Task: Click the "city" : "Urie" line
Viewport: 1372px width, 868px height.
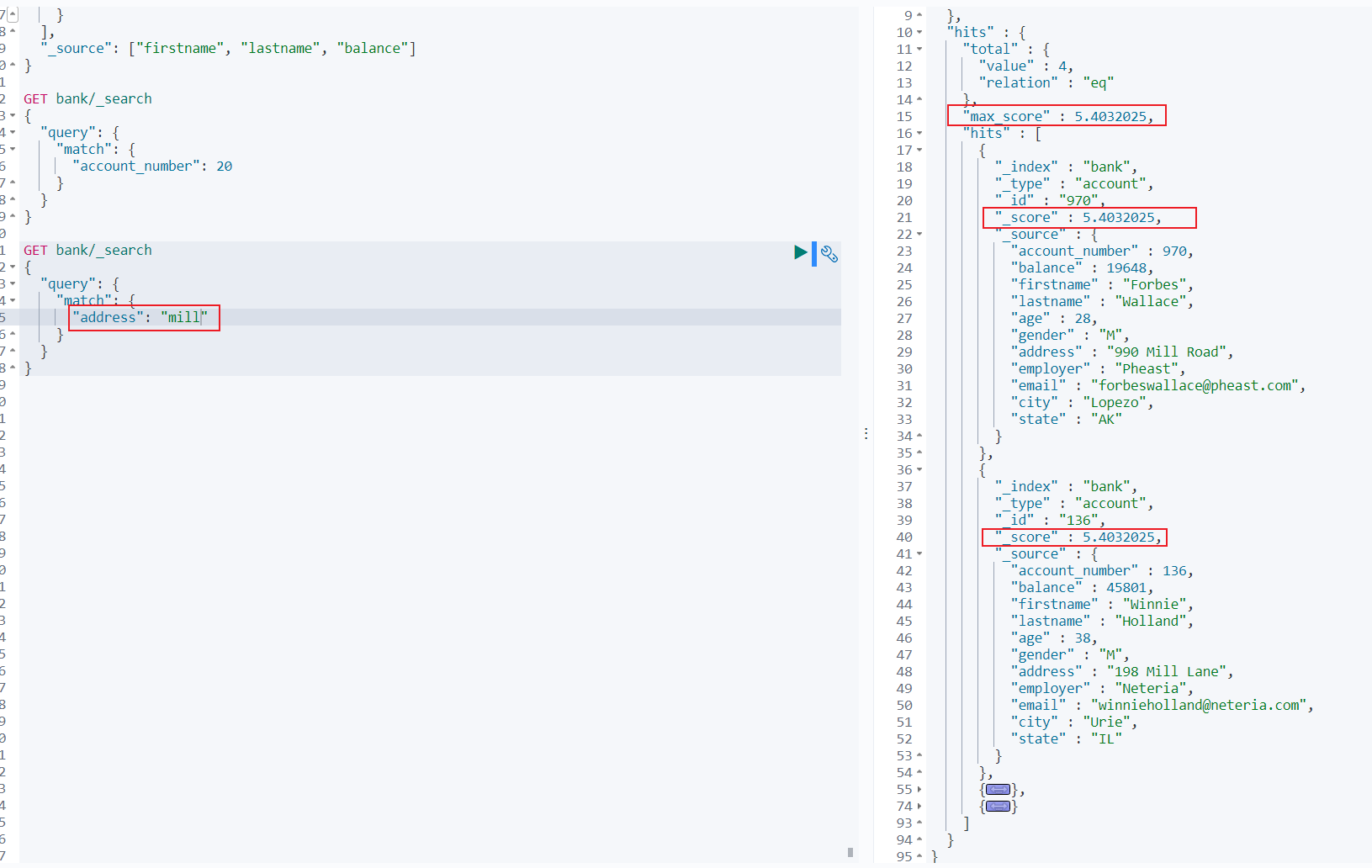Action: (1074, 722)
